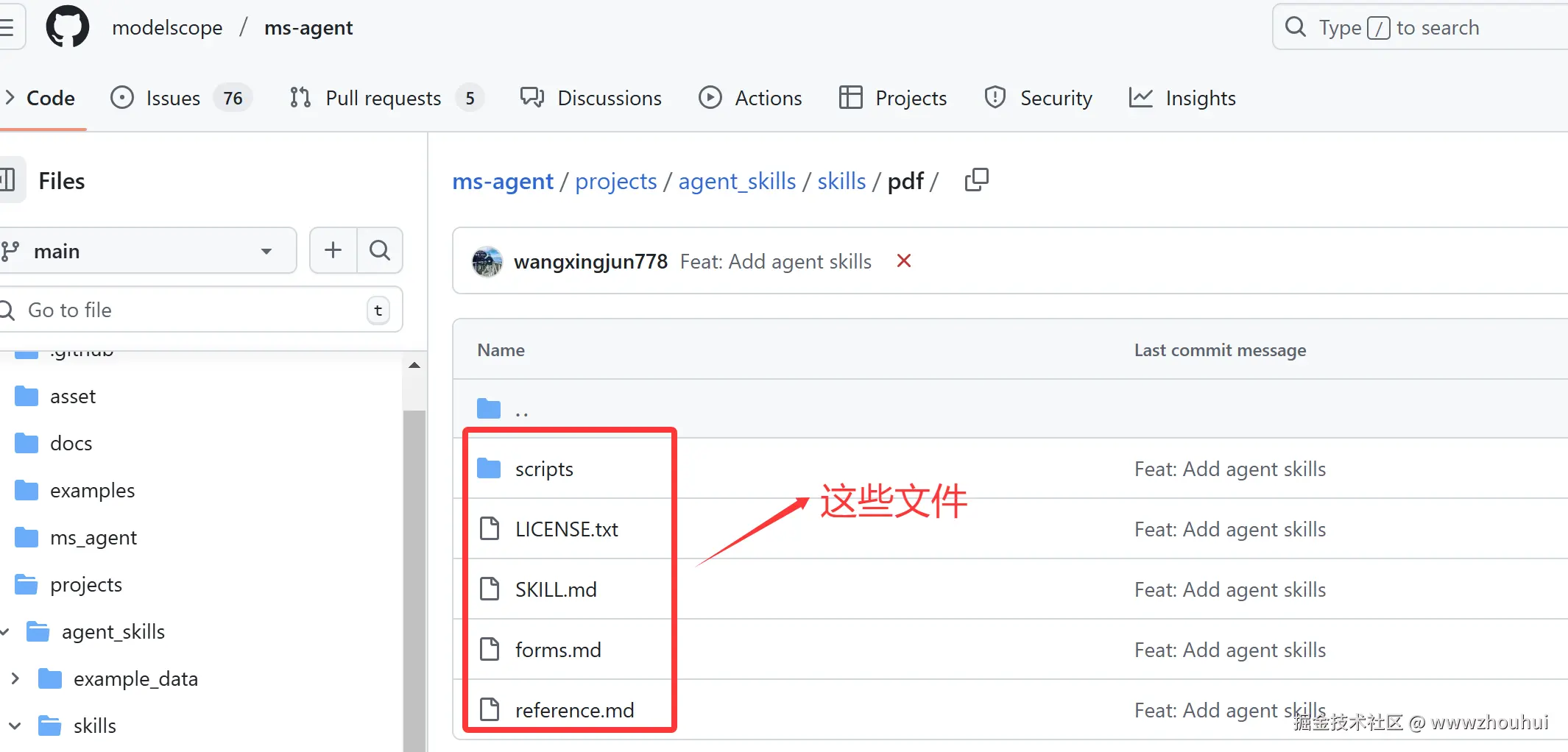Open the forms.md file name
The height and width of the screenshot is (752, 1568).
click(x=558, y=650)
